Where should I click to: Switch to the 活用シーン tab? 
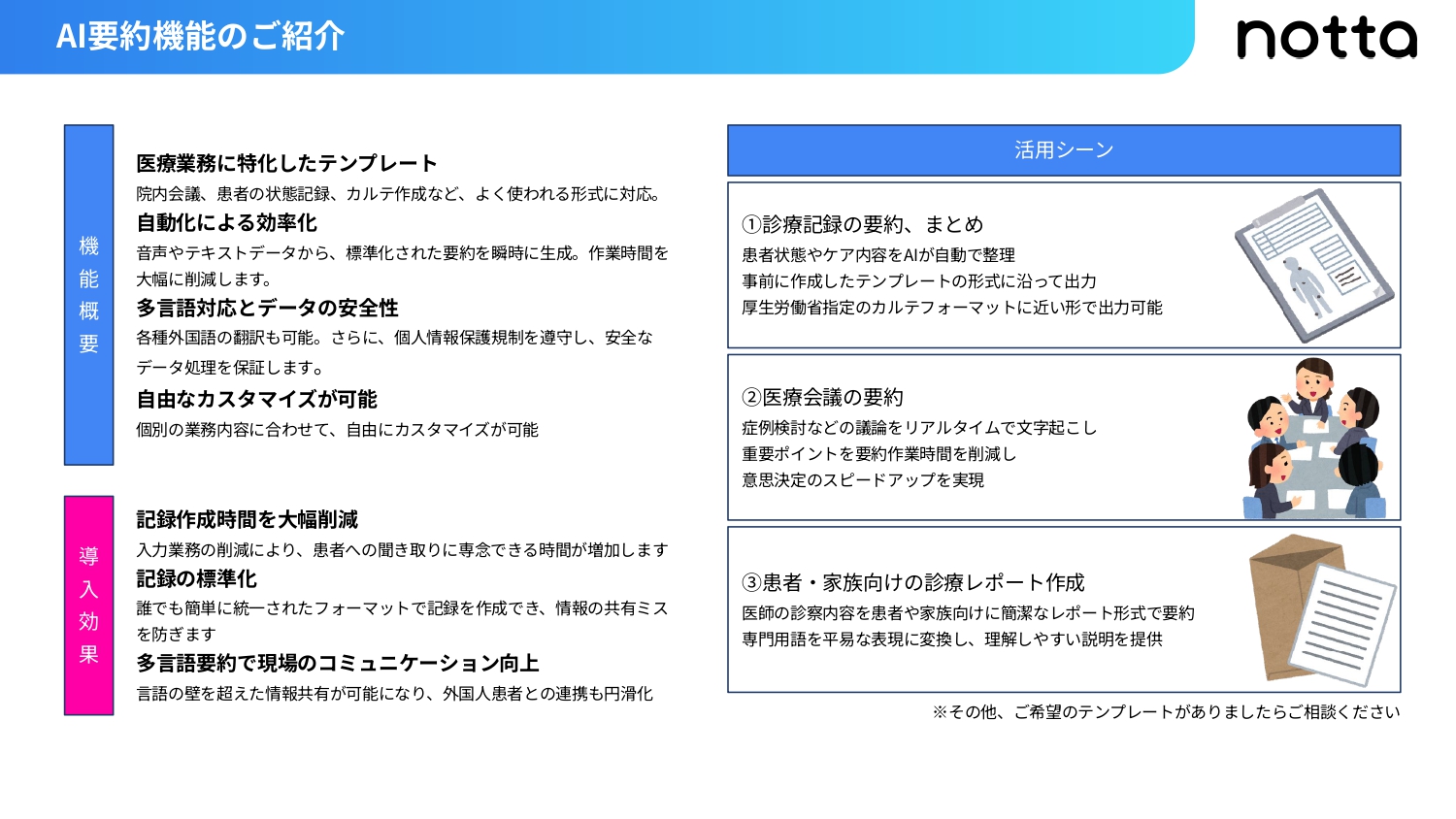pos(1063,148)
